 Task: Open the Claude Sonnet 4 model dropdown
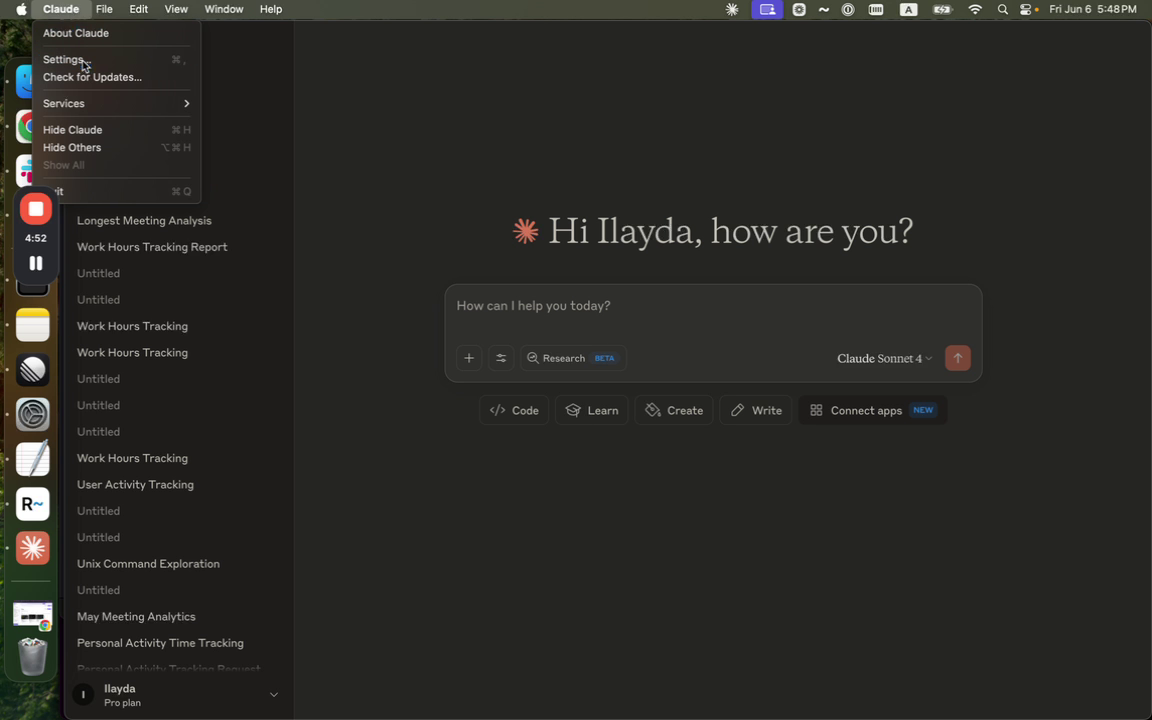884,358
